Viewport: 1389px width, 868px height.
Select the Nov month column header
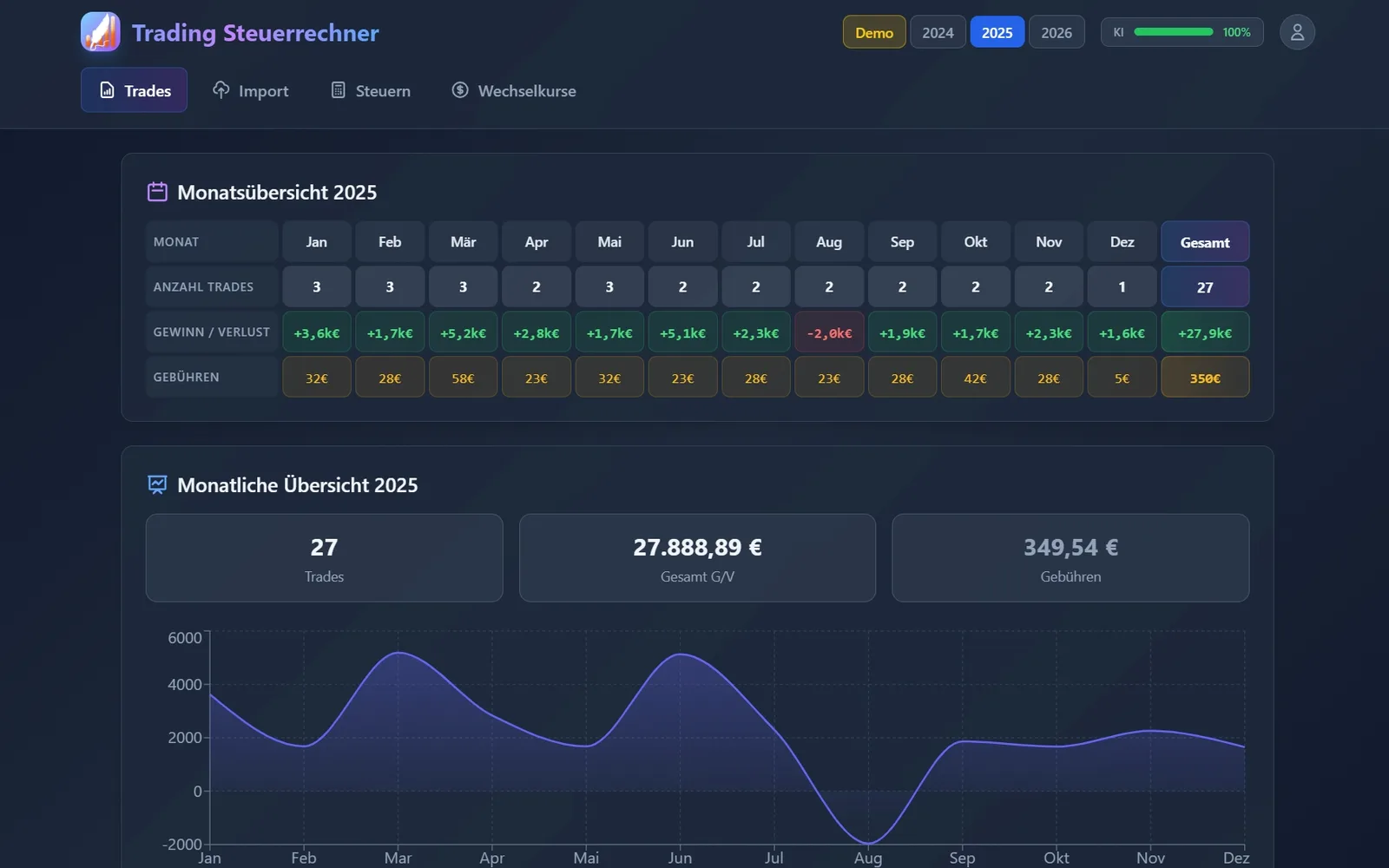[x=1049, y=241]
